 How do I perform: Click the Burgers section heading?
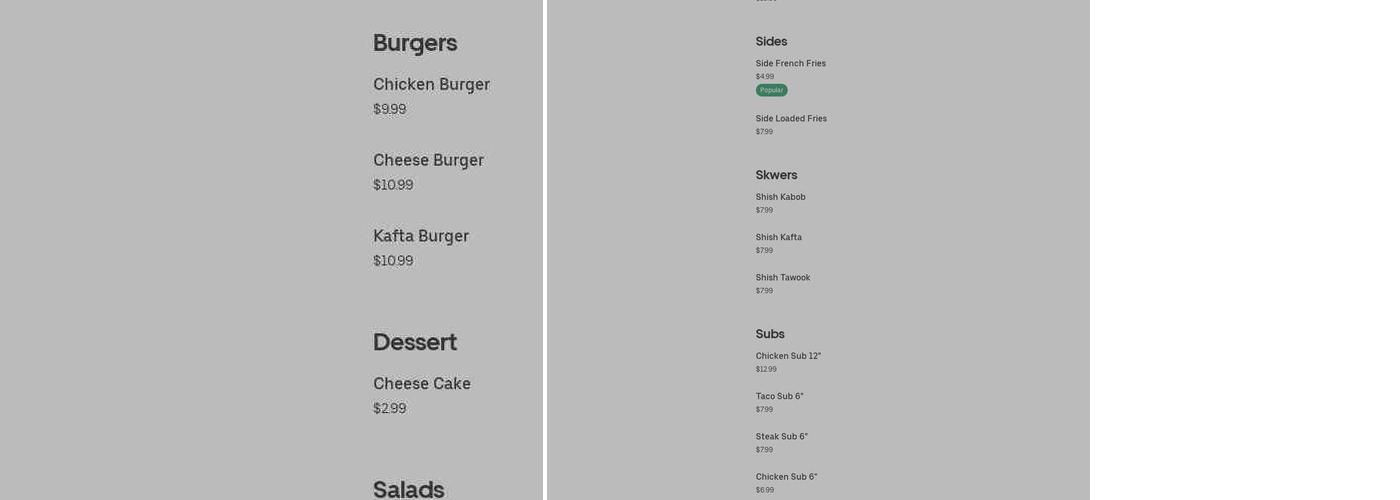pyautogui.click(x=415, y=43)
